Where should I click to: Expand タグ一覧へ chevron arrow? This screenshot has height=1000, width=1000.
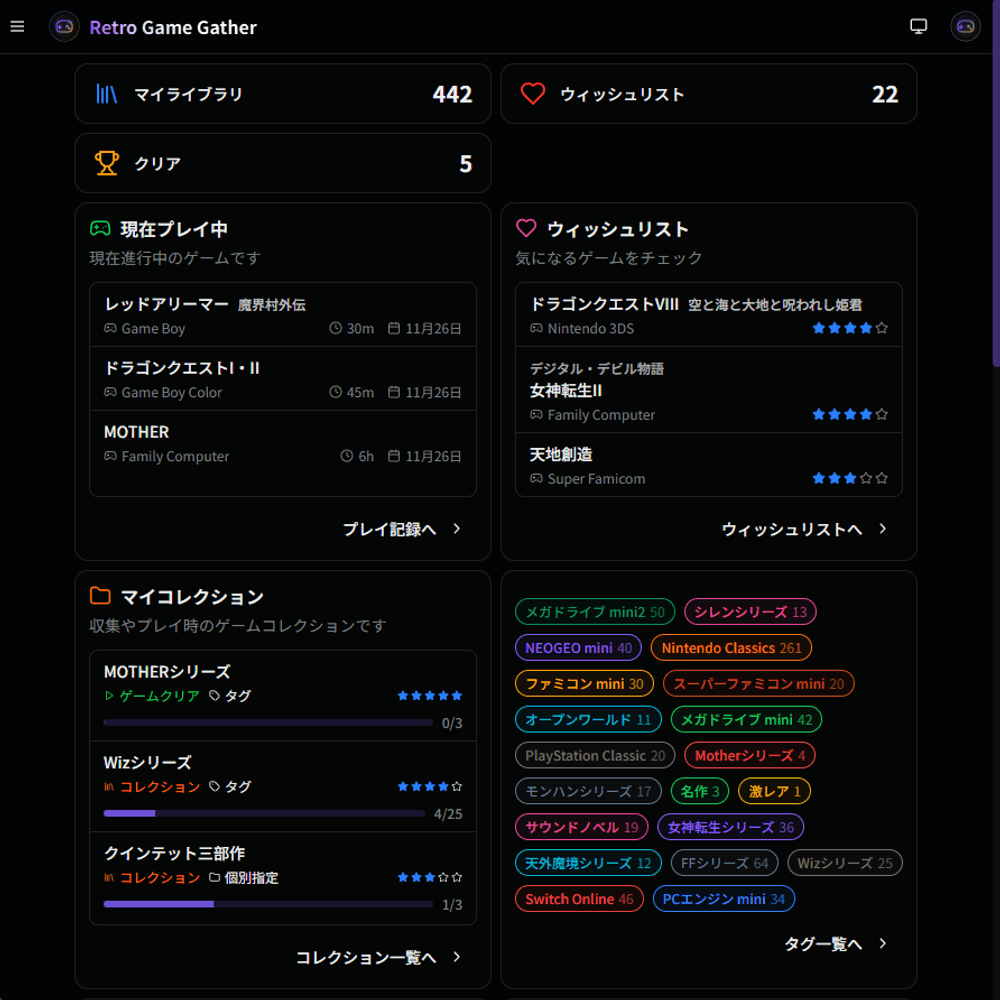tap(883, 943)
